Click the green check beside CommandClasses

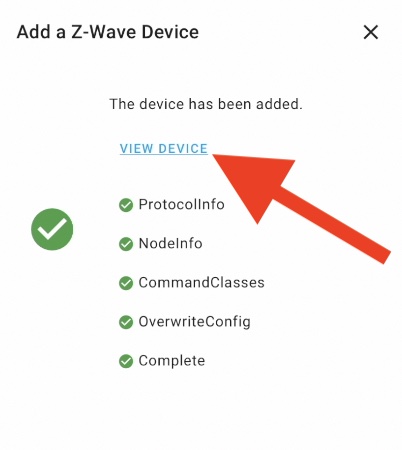126,283
